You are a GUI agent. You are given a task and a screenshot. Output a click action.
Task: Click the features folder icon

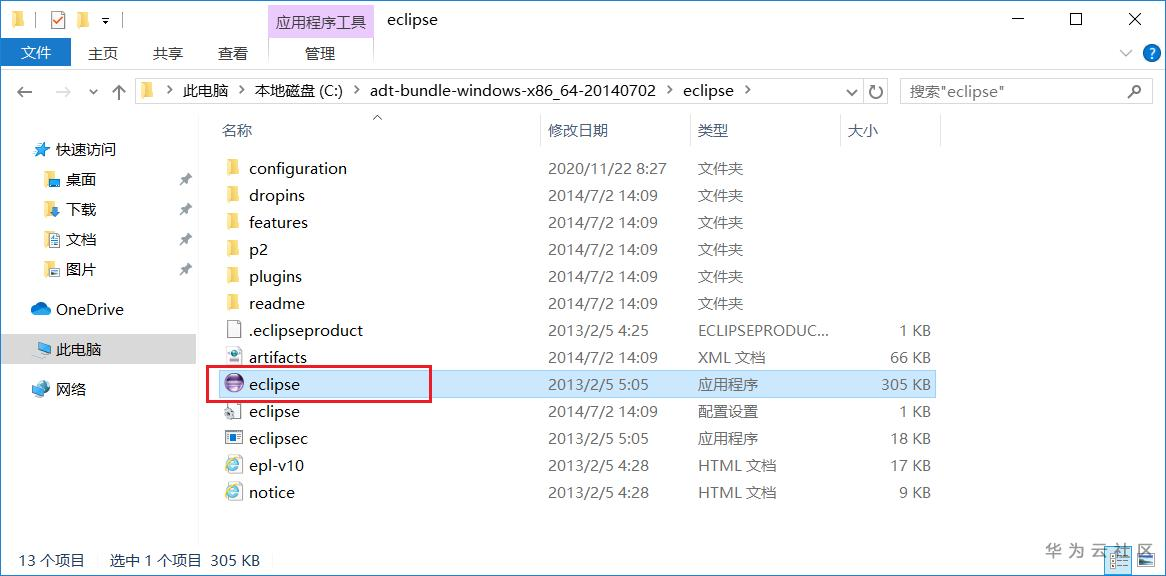tap(233, 221)
